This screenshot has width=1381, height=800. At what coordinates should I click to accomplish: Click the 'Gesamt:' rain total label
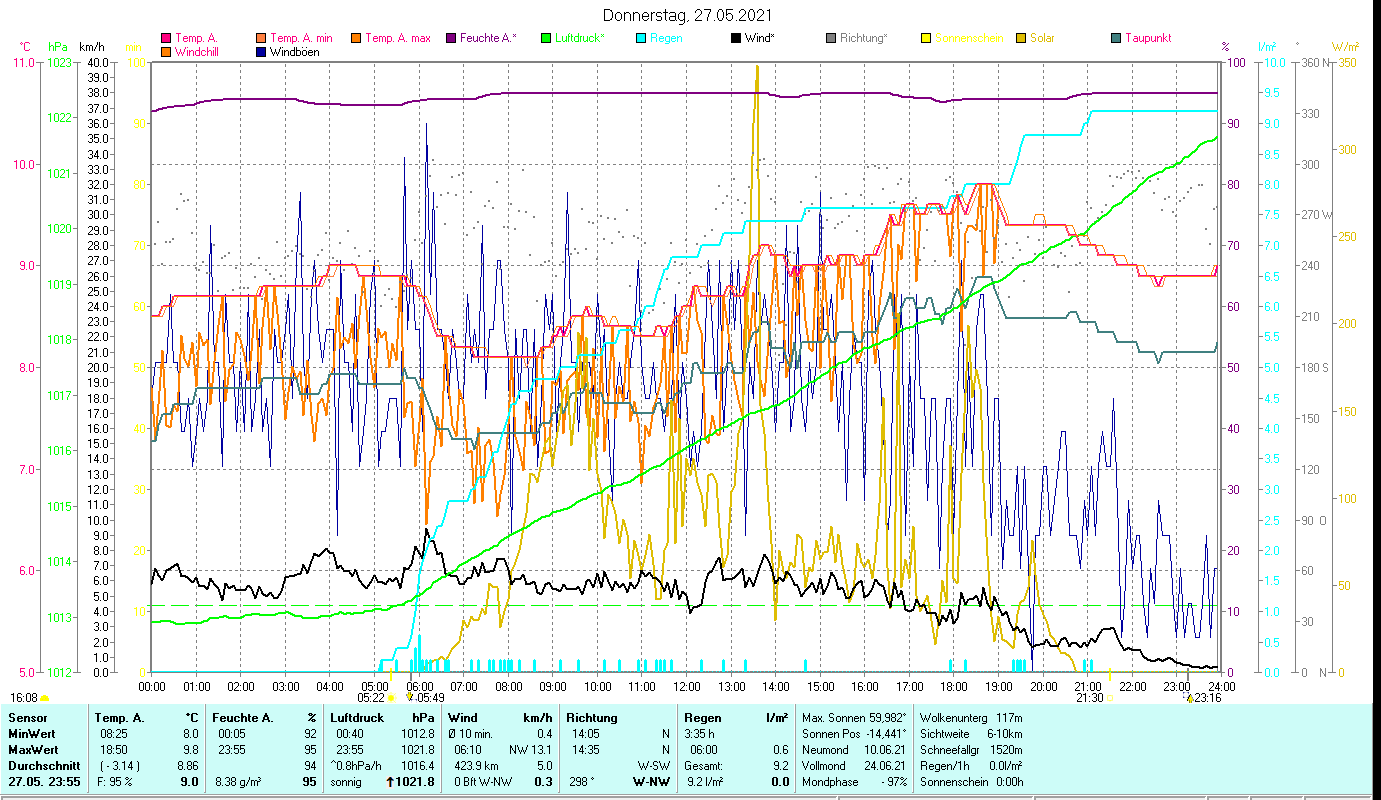[x=703, y=765]
